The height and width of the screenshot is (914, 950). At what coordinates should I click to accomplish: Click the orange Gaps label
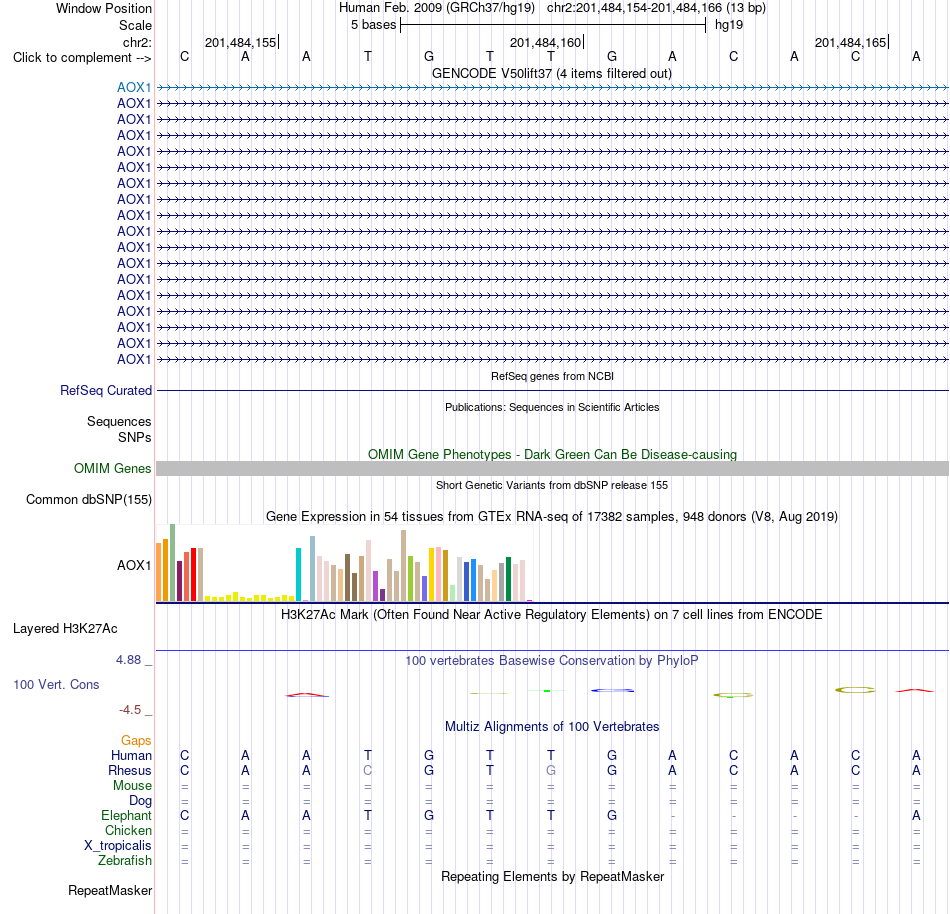click(136, 741)
